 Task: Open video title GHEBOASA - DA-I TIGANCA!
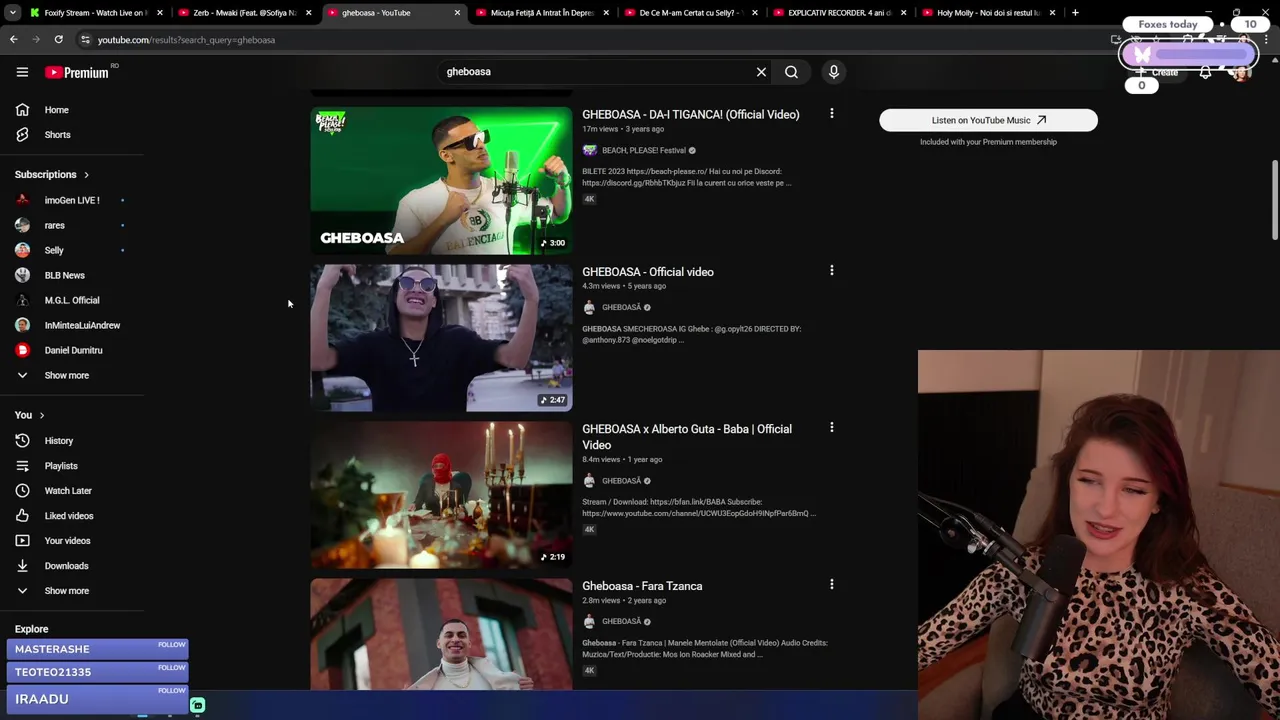click(690, 115)
